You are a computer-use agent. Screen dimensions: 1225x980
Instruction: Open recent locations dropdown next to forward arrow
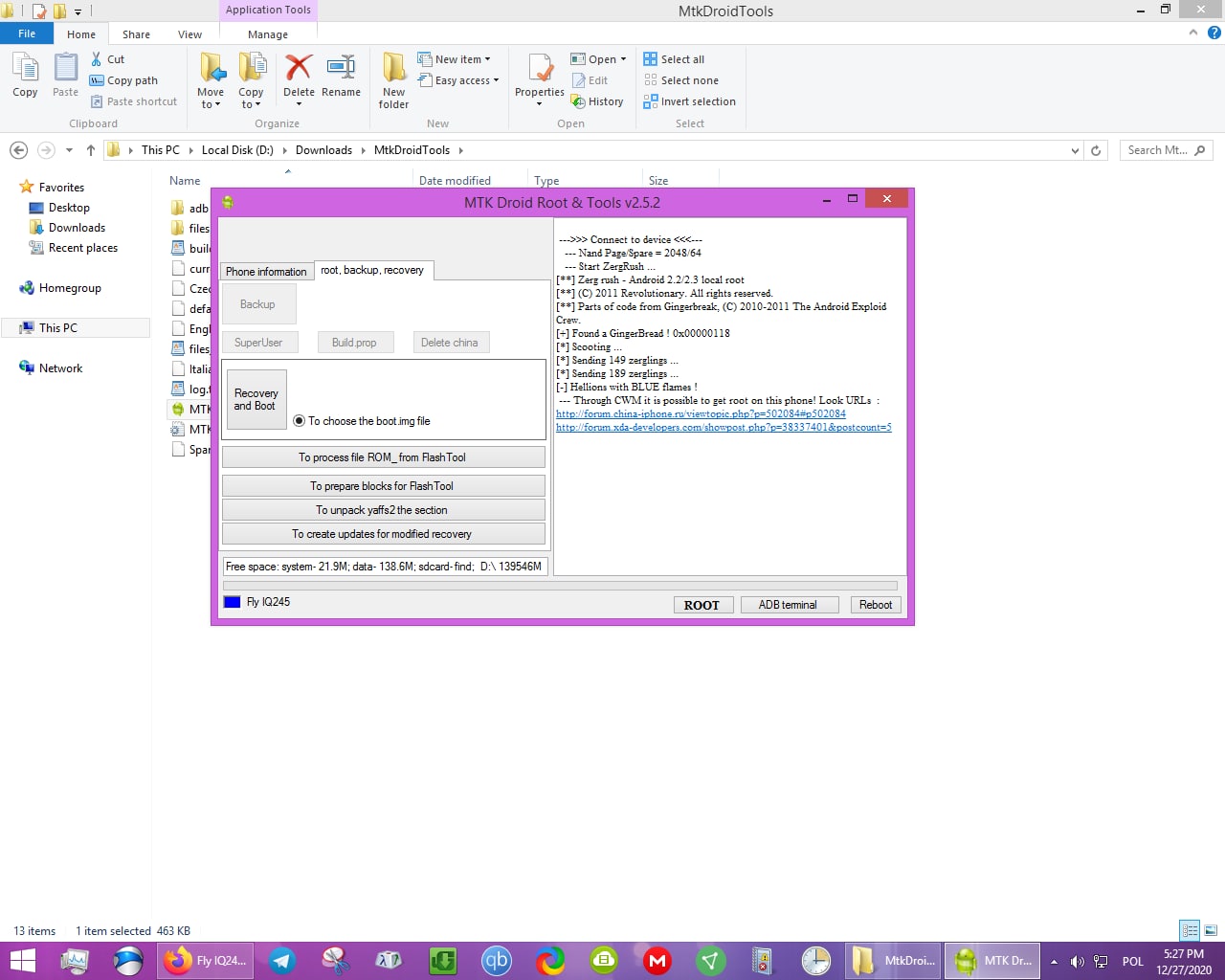(x=69, y=150)
